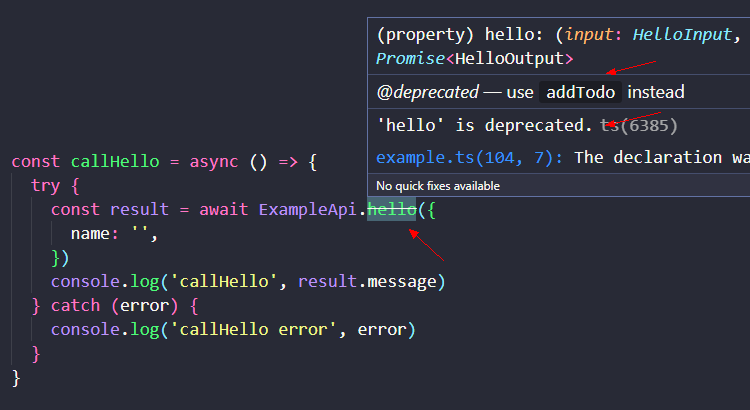750x410 pixels.
Task: Click the 'callHello error' string literal
Action: 254,330
